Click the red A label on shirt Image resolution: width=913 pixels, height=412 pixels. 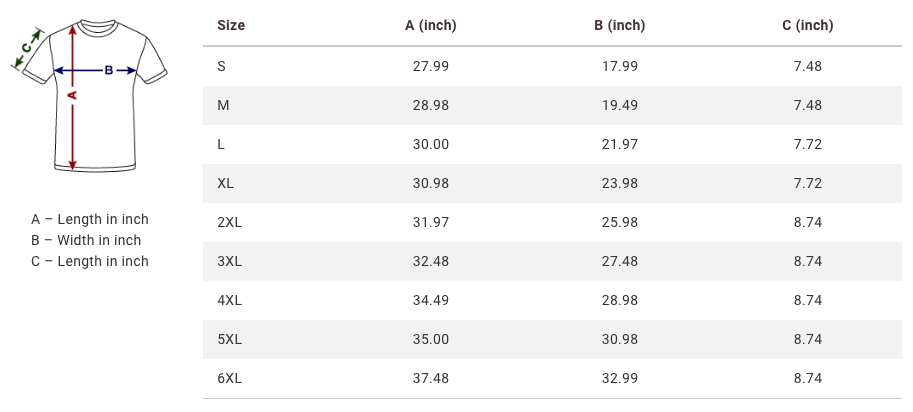72,95
